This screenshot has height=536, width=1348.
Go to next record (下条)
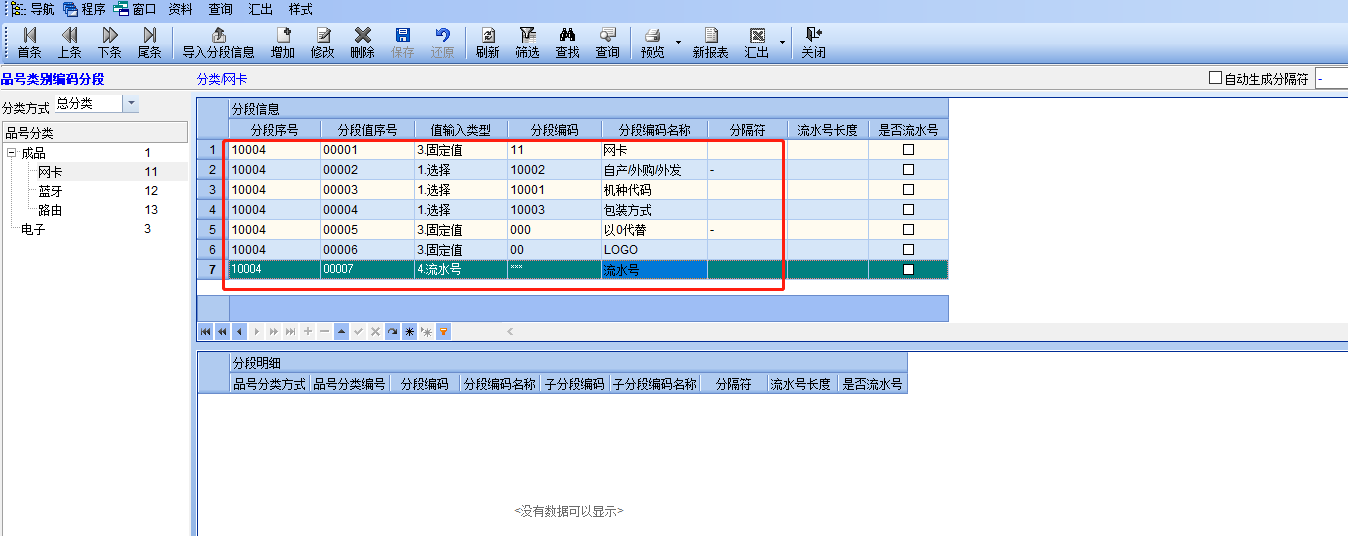[110, 43]
